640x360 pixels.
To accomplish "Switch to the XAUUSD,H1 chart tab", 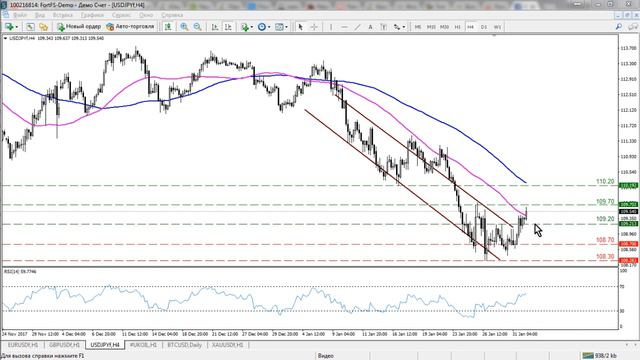I will [x=228, y=345].
